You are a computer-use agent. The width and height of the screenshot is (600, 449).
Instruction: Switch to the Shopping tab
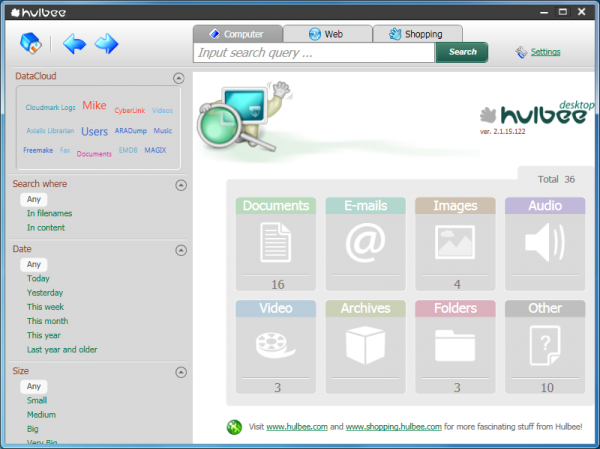click(417, 34)
